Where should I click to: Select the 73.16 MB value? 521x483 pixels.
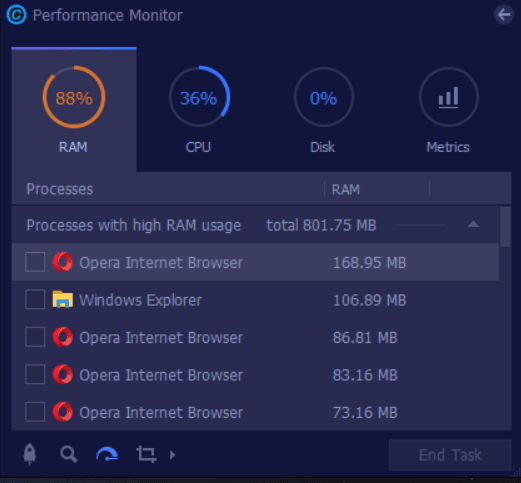point(365,413)
